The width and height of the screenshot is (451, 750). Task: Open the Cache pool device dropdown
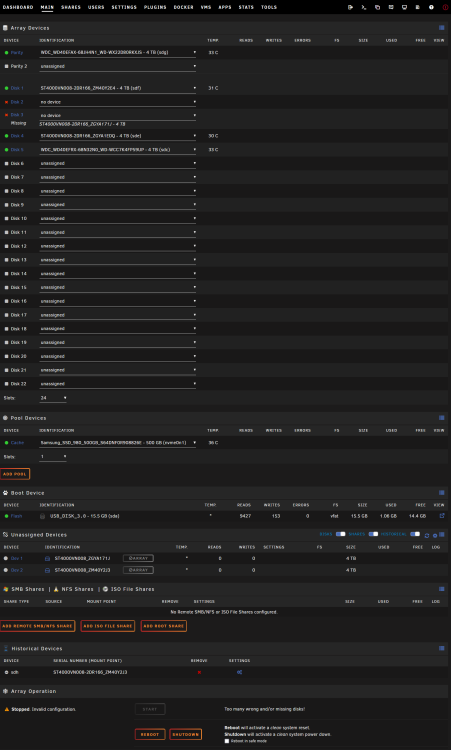point(118,443)
